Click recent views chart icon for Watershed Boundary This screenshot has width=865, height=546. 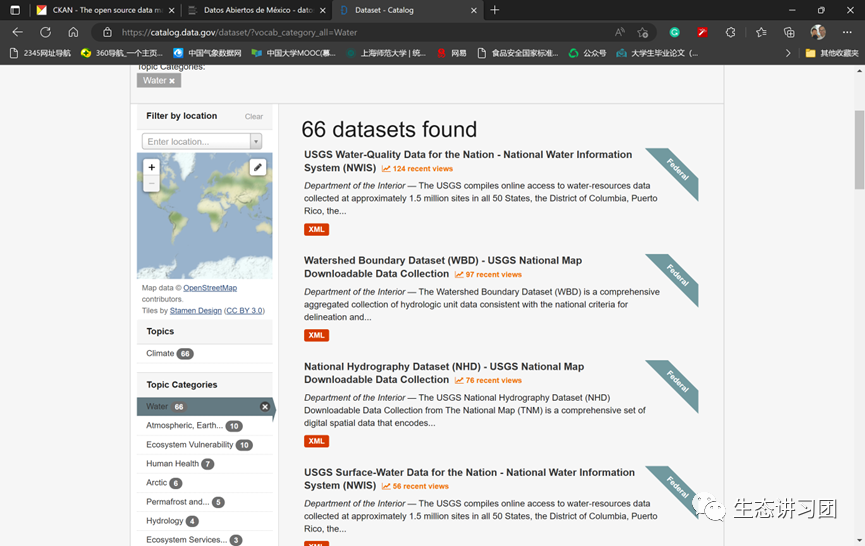point(459,274)
